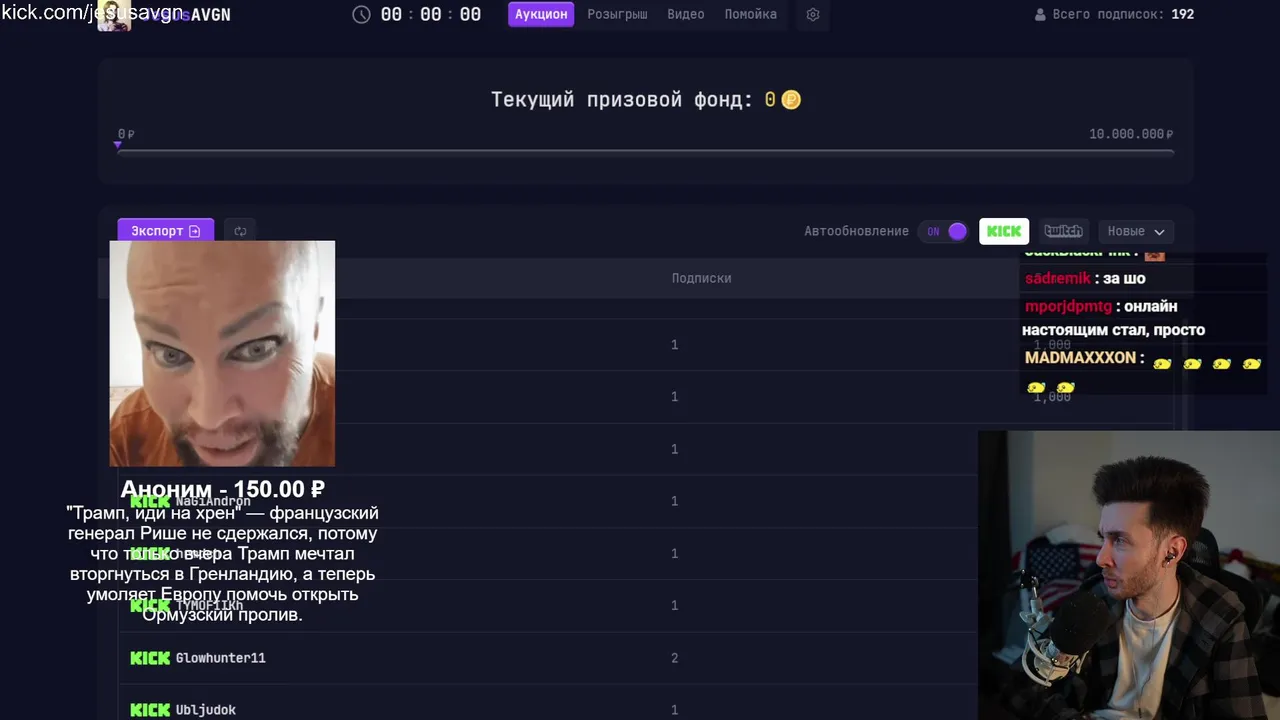Click the sadremik chat username
The image size is (1280, 720).
point(1057,279)
